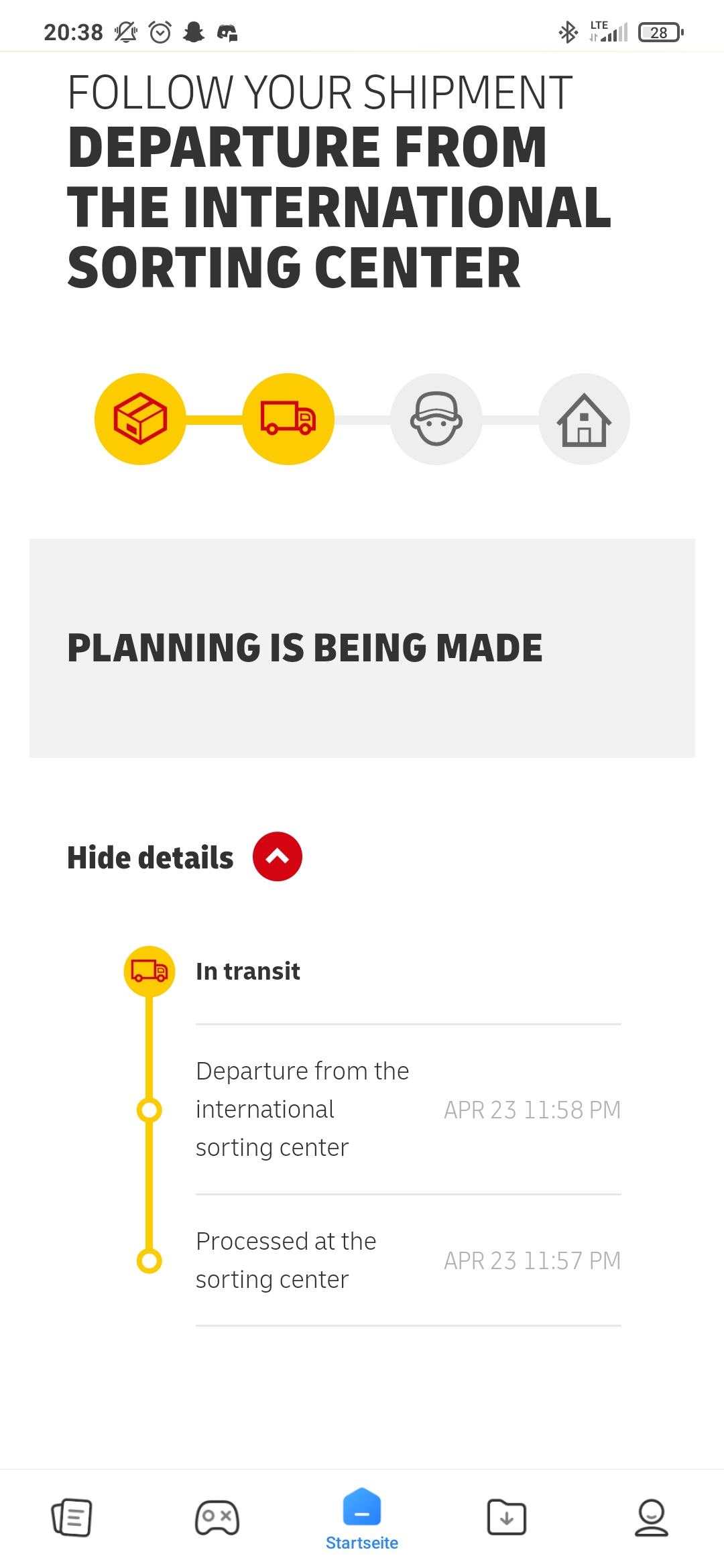724x1568 pixels.
Task: Tap the Bluetooth status bar icon
Action: (568, 32)
